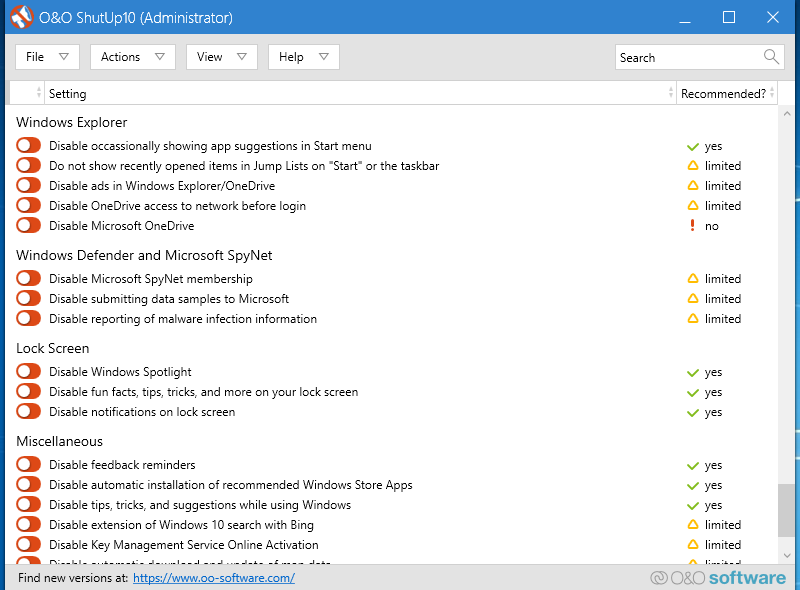Screen dimensions: 800x590
Task: Click the warning triangle for Key Management Service
Action: (692, 545)
